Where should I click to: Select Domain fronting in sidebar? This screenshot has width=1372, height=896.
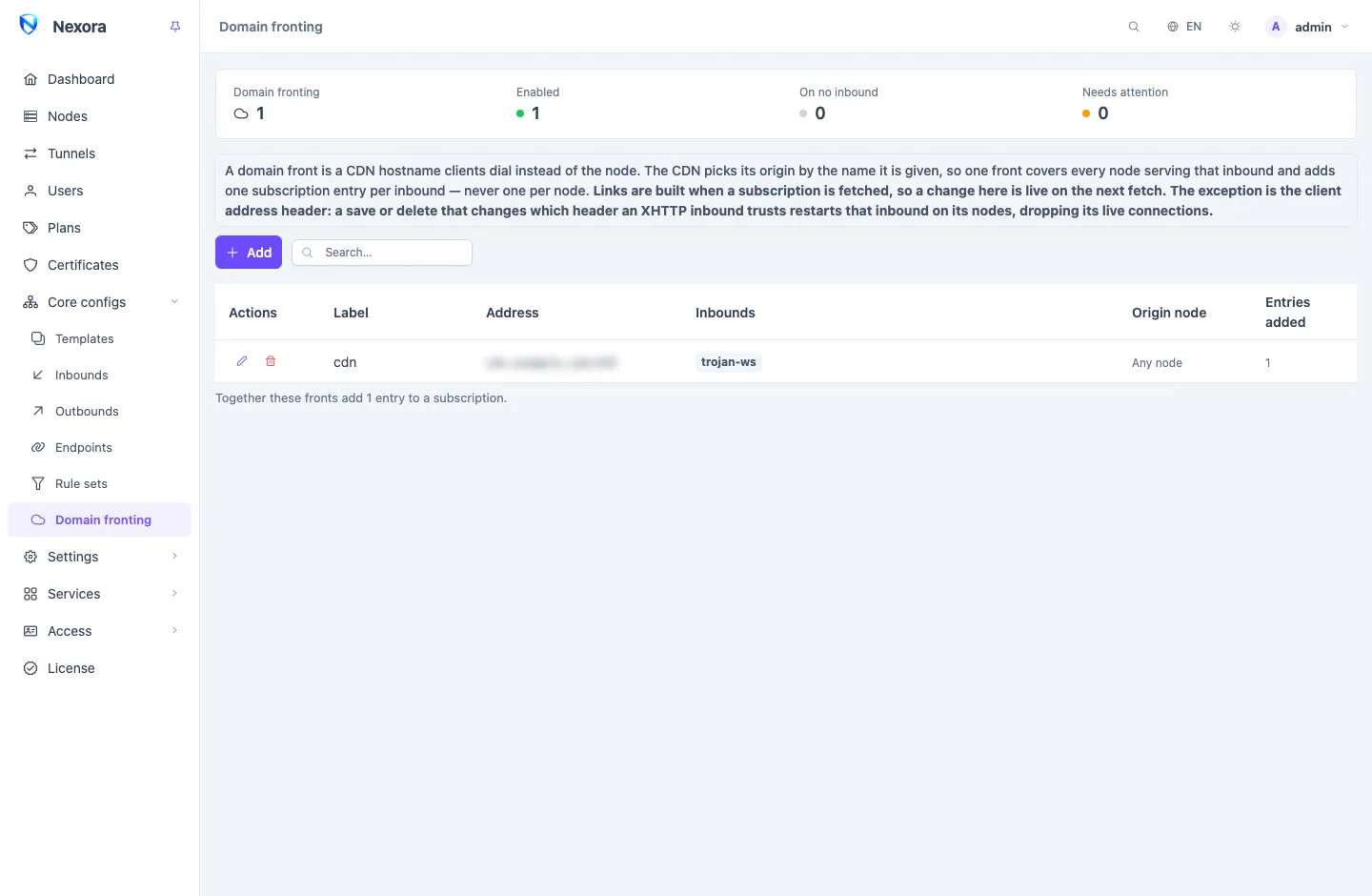coord(99,519)
